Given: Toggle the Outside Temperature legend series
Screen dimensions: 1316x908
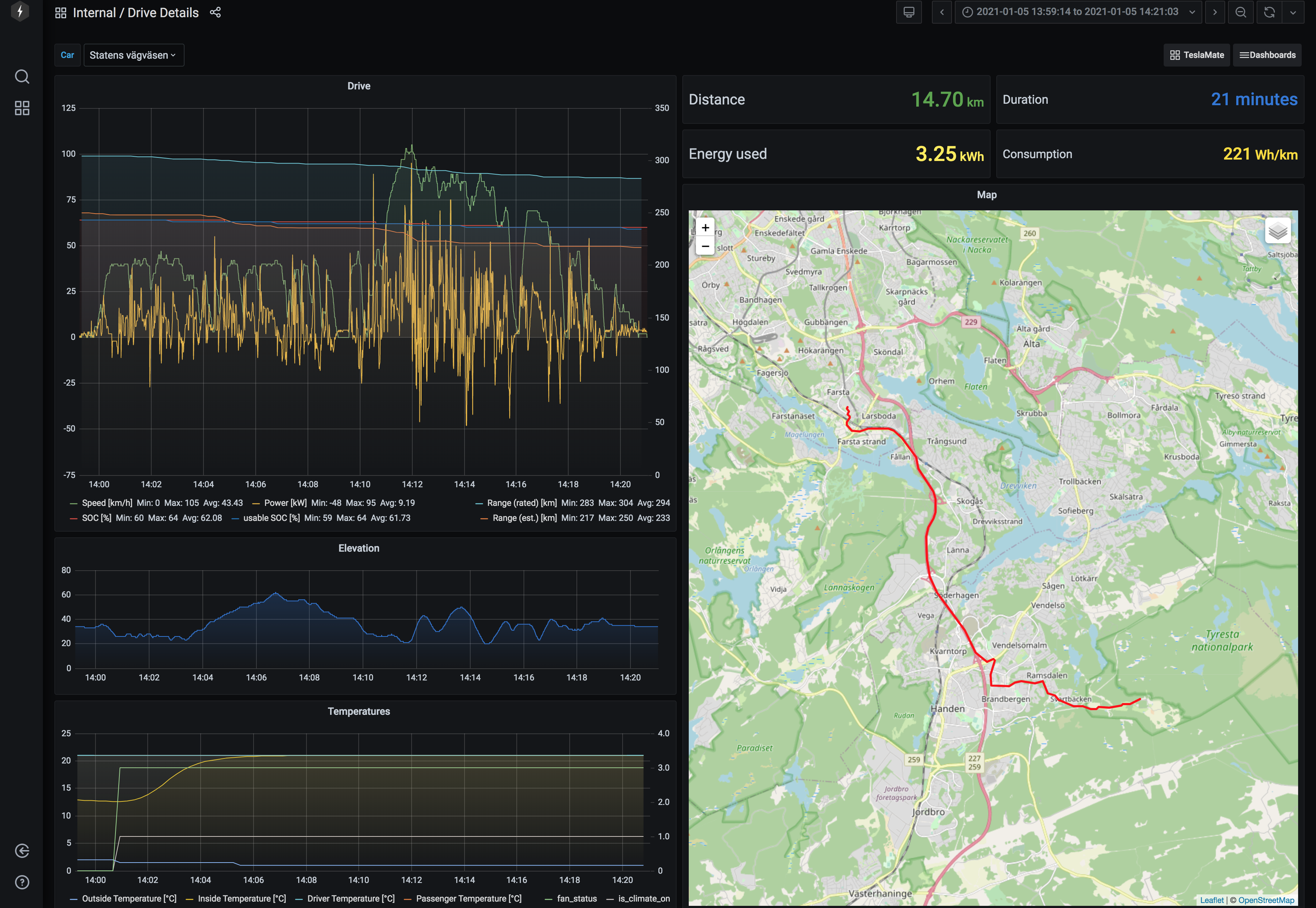Looking at the screenshot, I should 129,898.
